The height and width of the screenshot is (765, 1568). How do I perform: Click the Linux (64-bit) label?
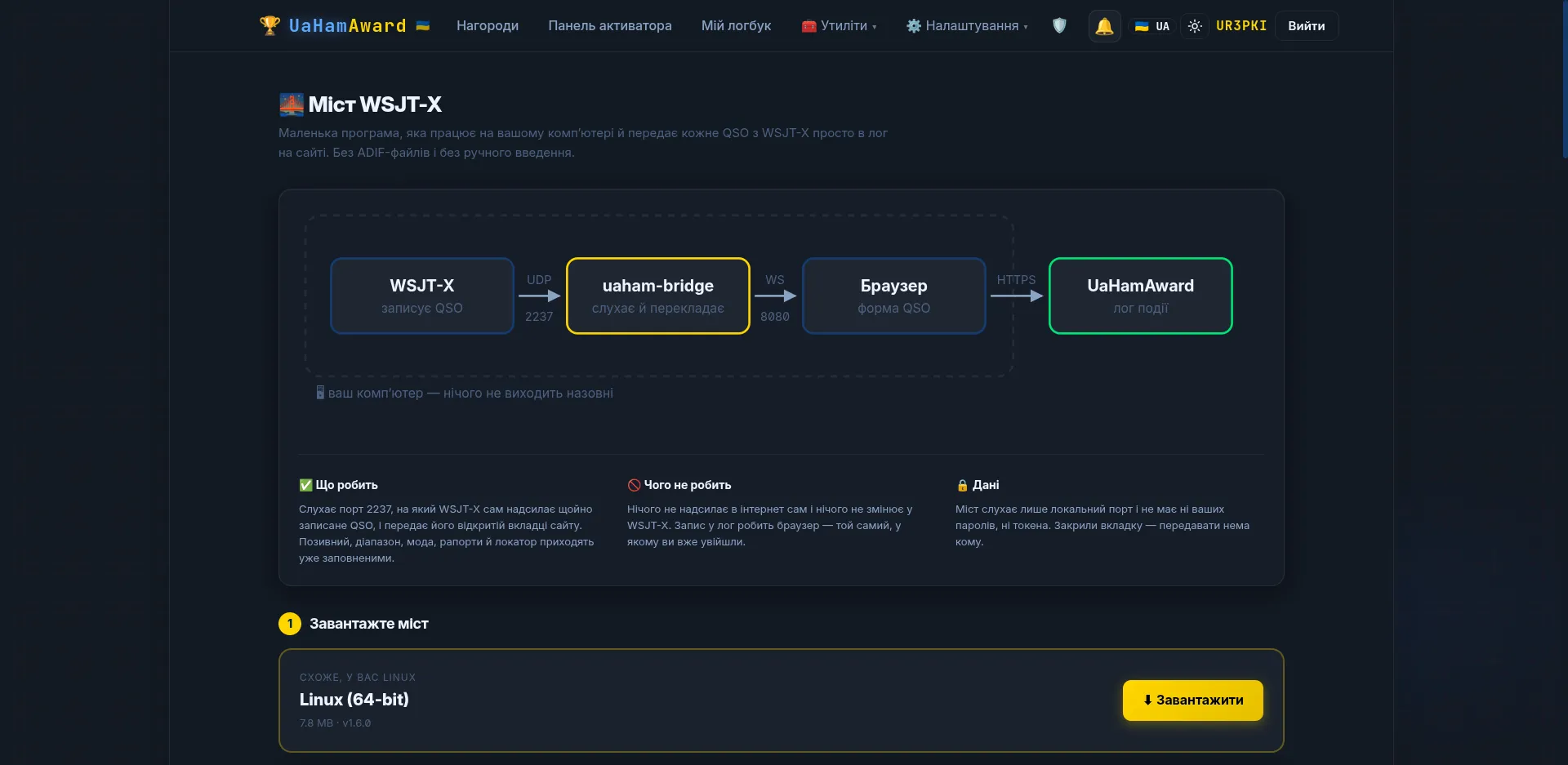tap(354, 700)
